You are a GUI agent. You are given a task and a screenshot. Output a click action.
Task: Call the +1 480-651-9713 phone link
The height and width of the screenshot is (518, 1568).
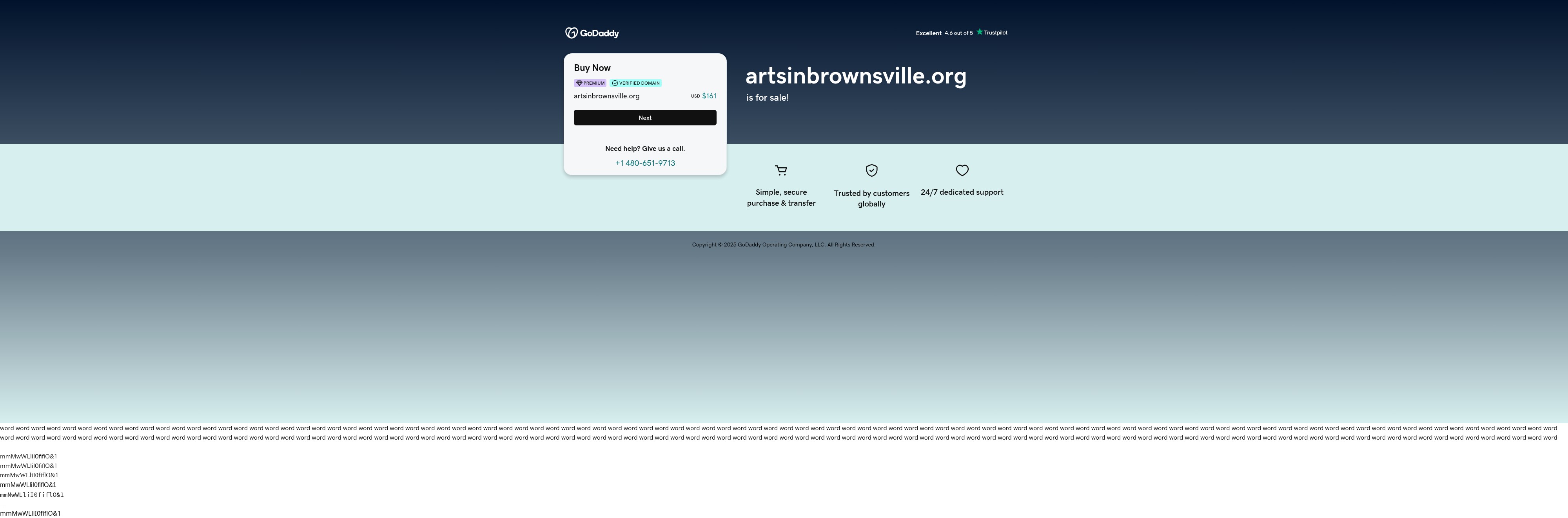(x=644, y=163)
